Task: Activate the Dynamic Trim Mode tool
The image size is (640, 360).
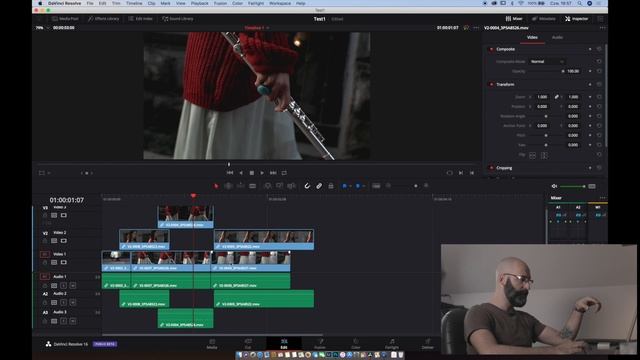Action: 241,186
